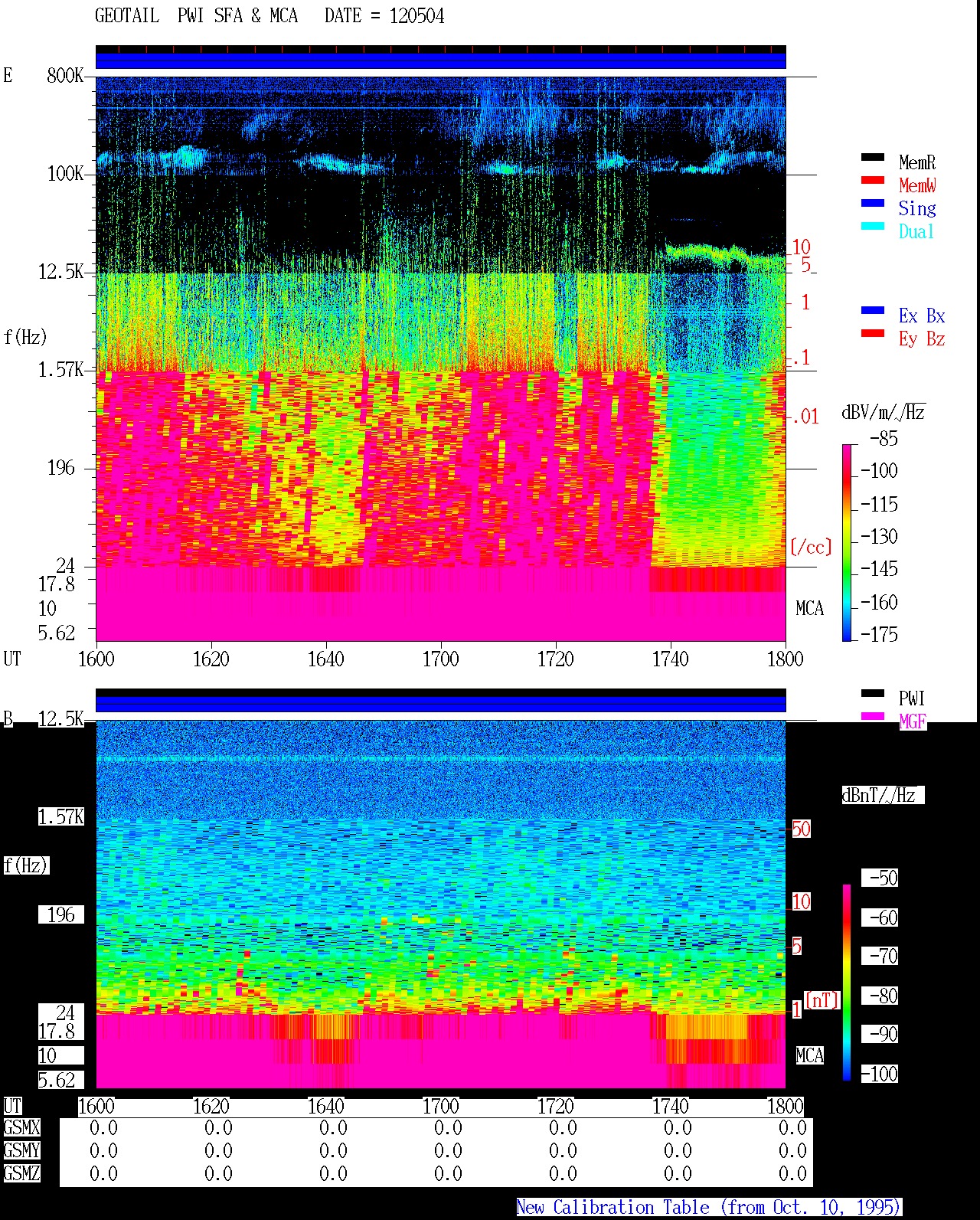Click the dBV/m/√Hz electric field color bar
The image size is (980, 1220).
click(847, 542)
